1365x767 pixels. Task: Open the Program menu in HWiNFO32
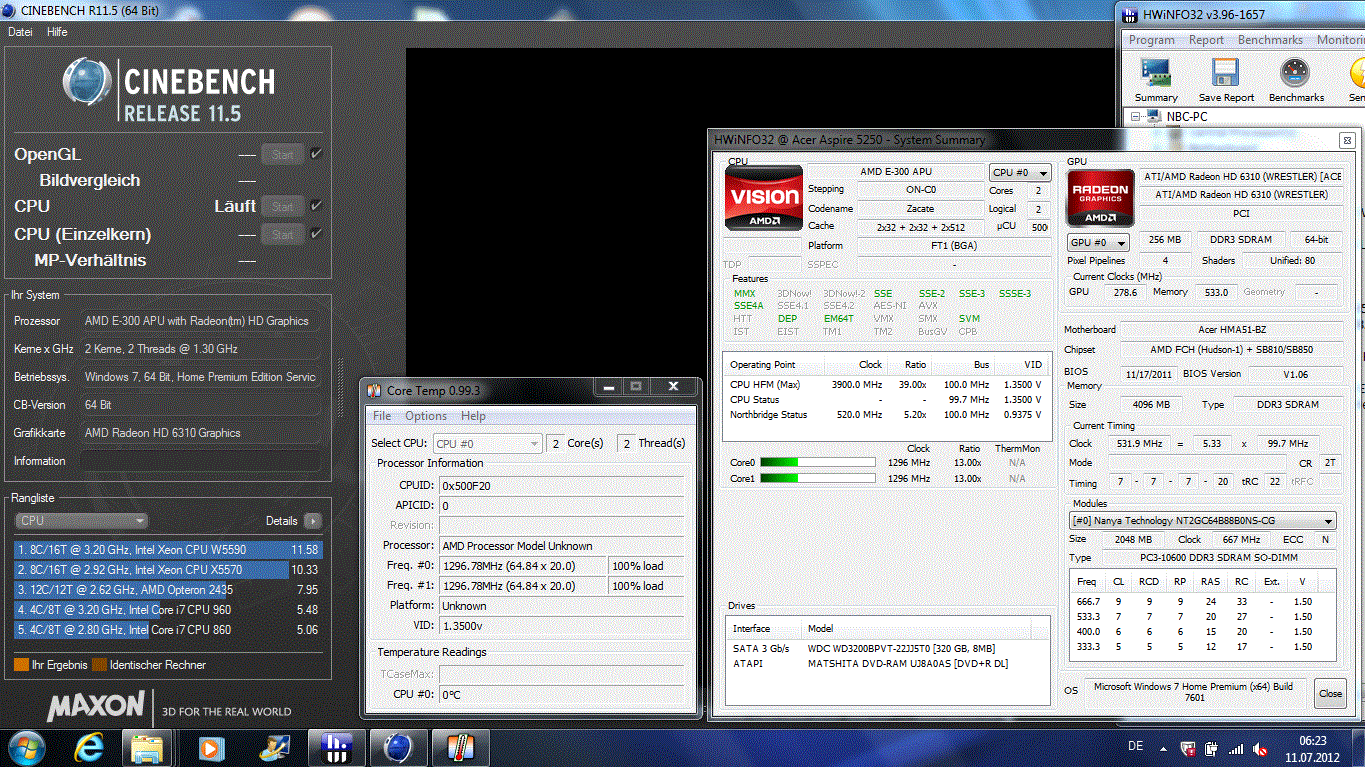click(x=1152, y=40)
